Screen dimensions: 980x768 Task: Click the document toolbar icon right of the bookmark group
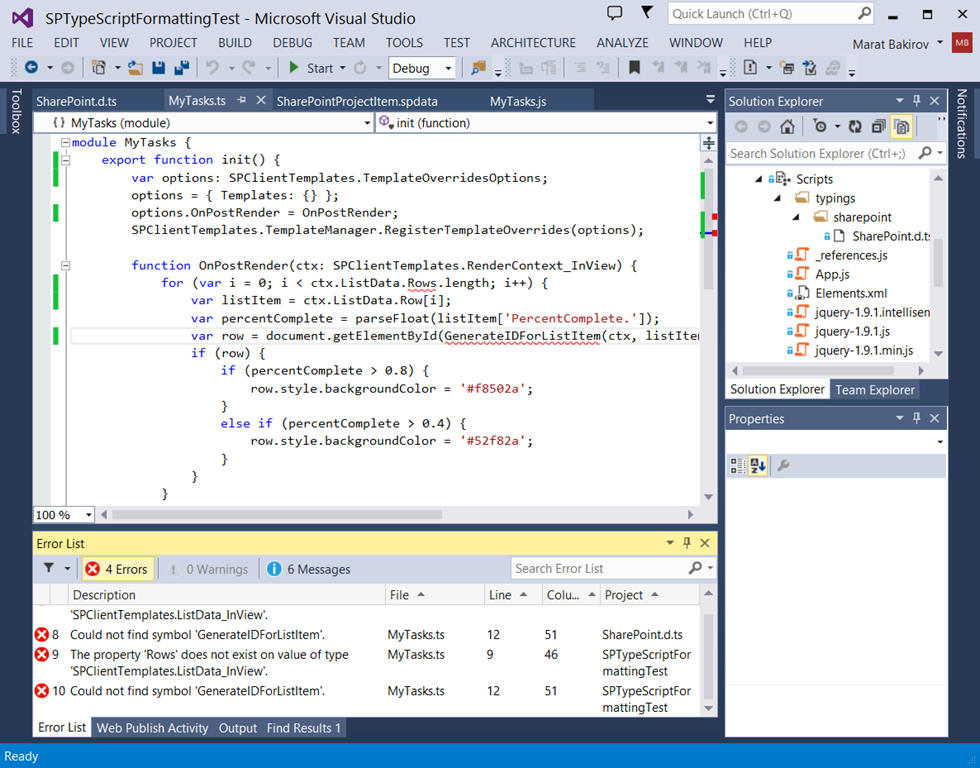[750, 67]
